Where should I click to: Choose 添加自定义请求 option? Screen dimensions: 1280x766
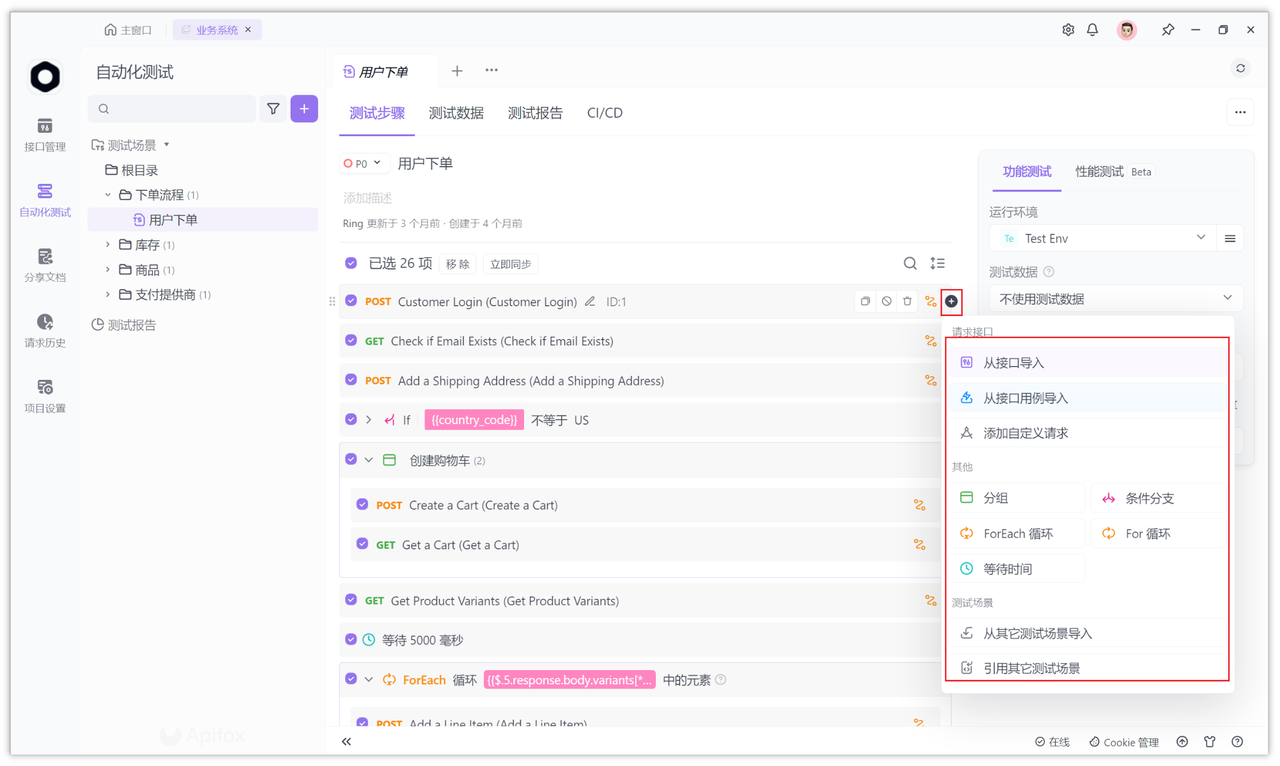tap(1086, 433)
